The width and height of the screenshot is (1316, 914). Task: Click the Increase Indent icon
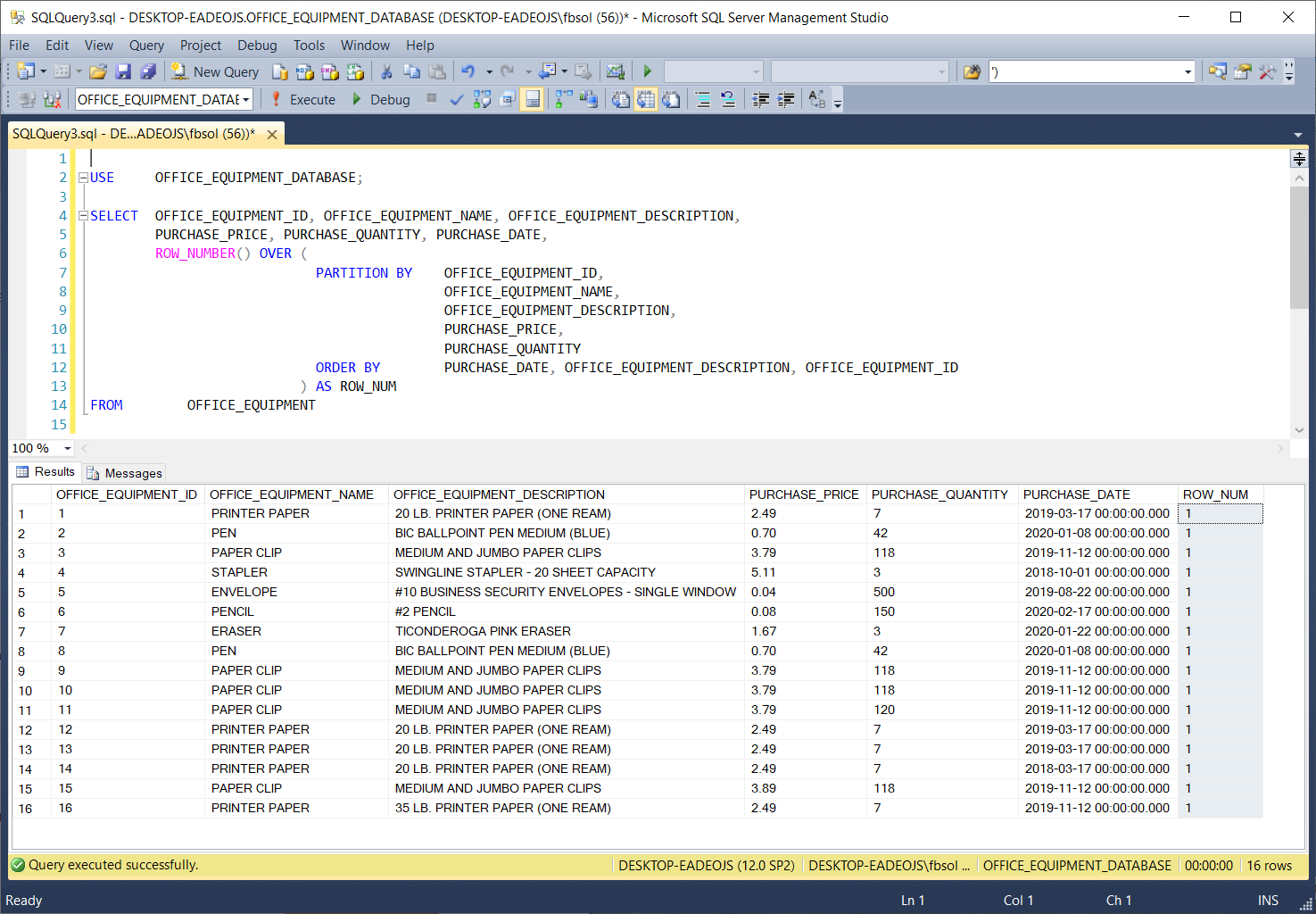pyautogui.click(x=786, y=99)
